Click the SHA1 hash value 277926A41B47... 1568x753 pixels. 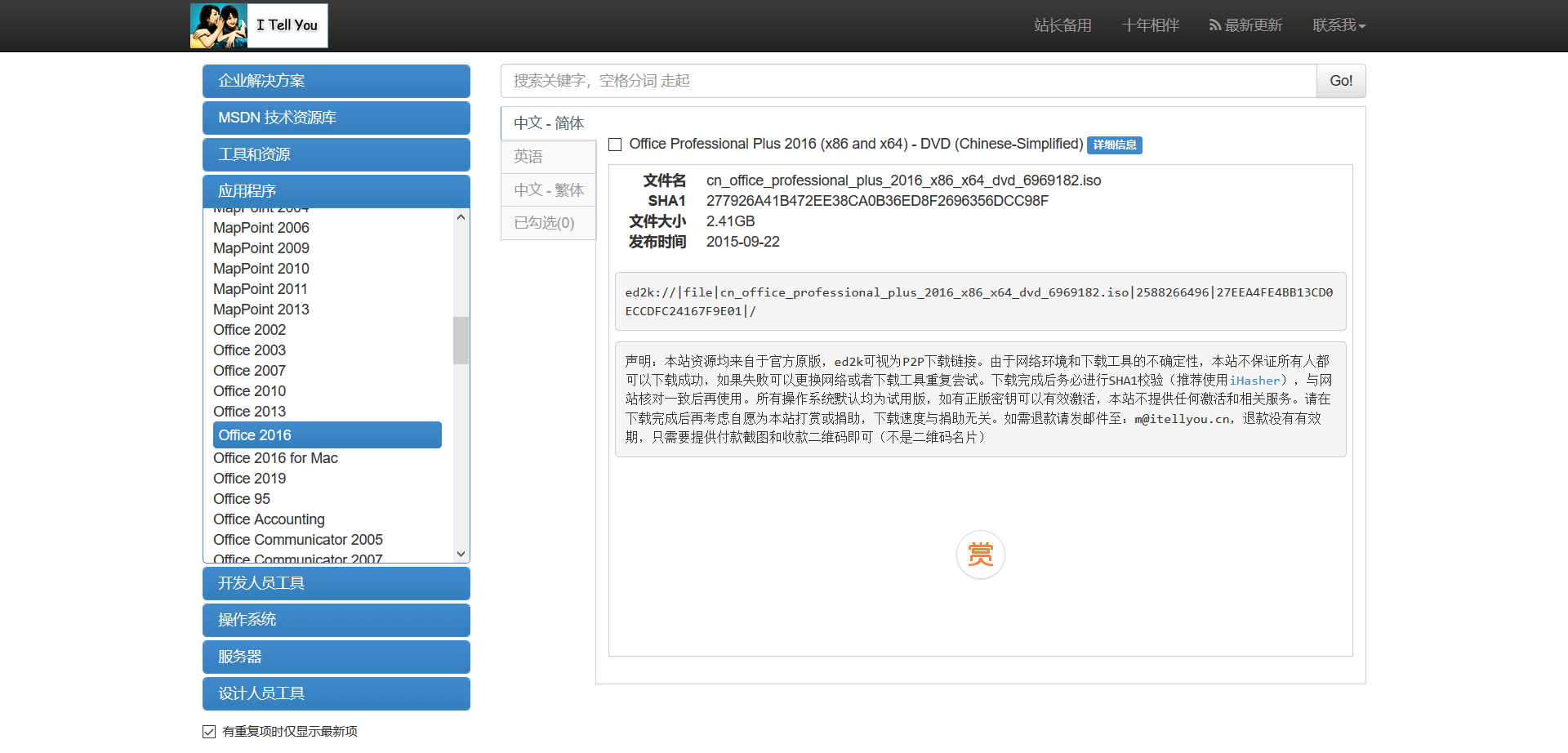coord(877,201)
